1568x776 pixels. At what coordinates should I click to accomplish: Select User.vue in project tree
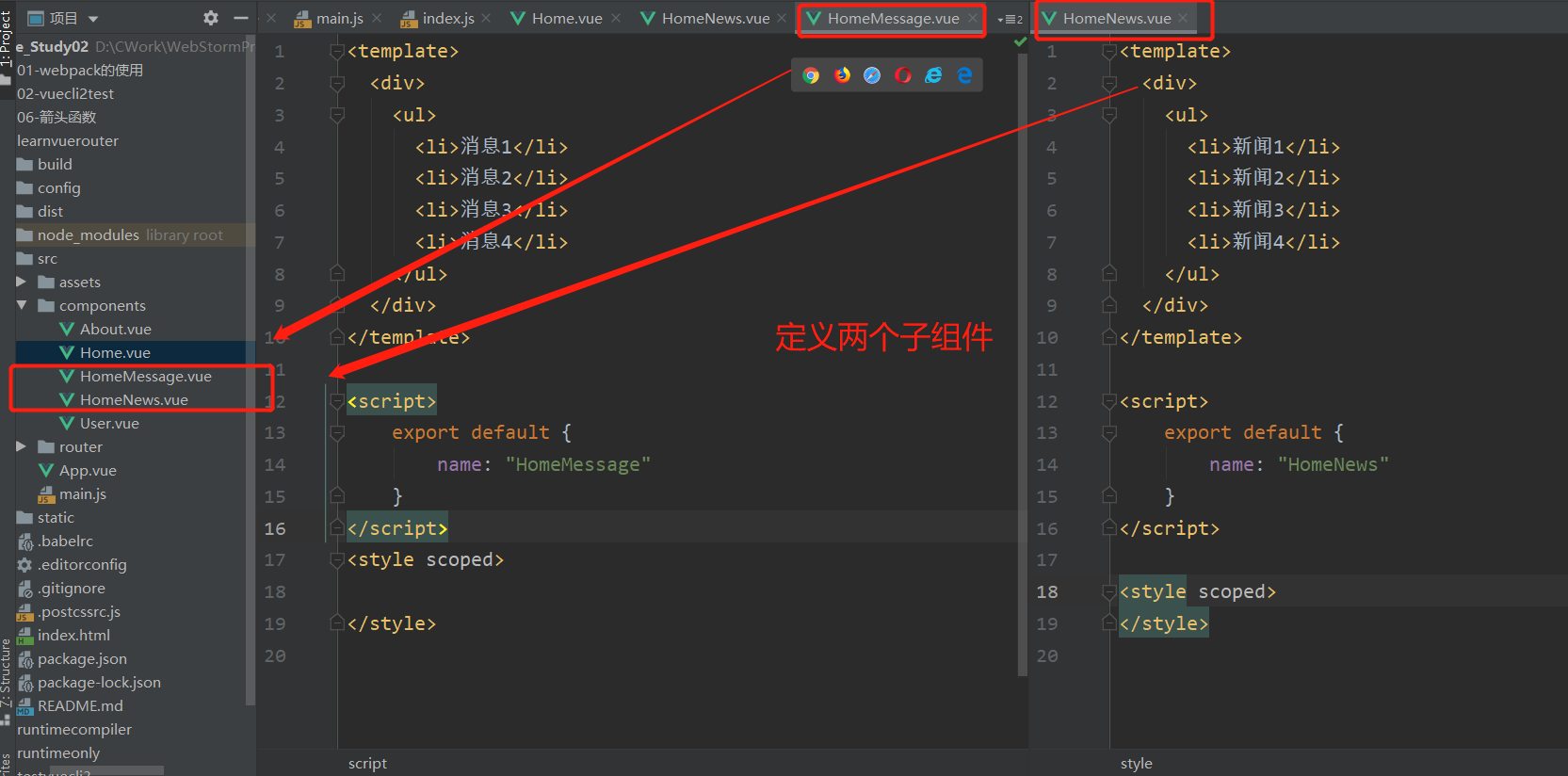[109, 423]
